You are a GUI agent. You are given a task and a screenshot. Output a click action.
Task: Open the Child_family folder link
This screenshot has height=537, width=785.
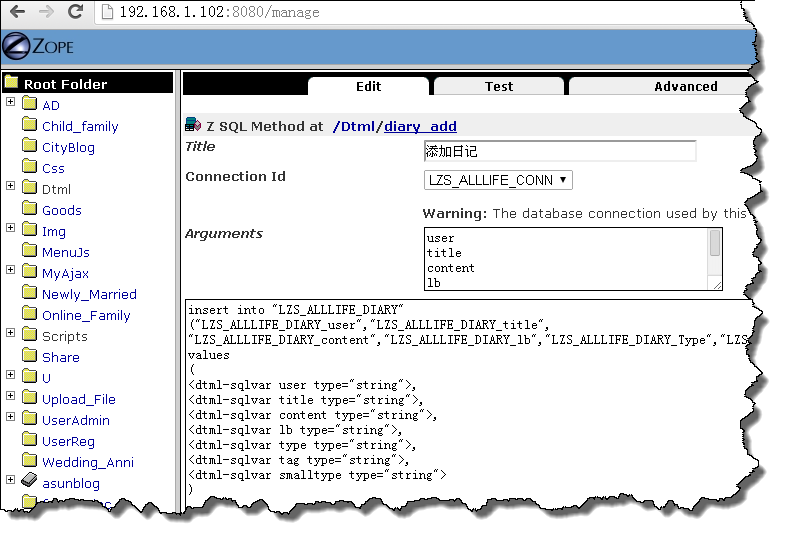(x=80, y=126)
